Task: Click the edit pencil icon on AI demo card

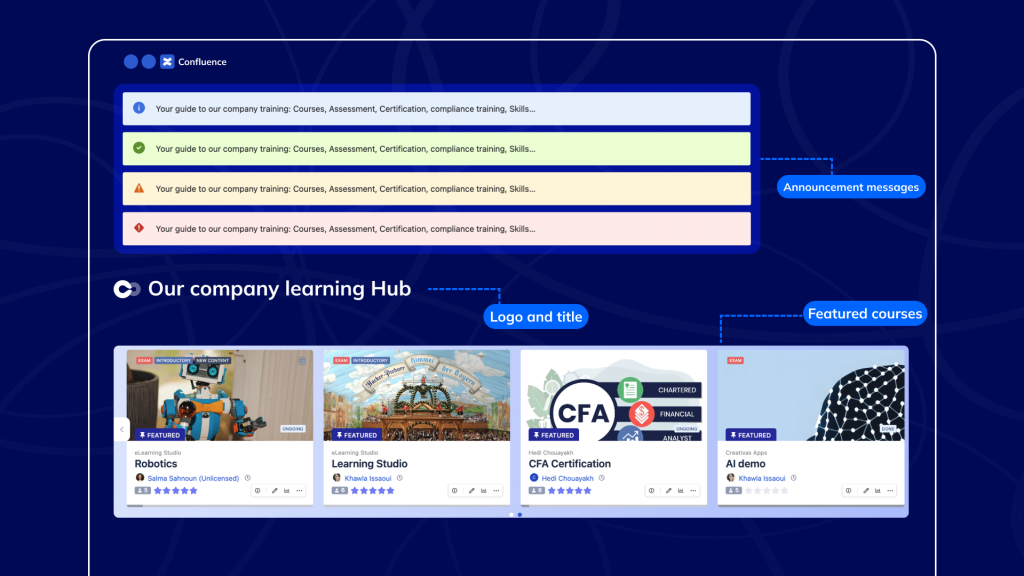Action: coord(865,491)
